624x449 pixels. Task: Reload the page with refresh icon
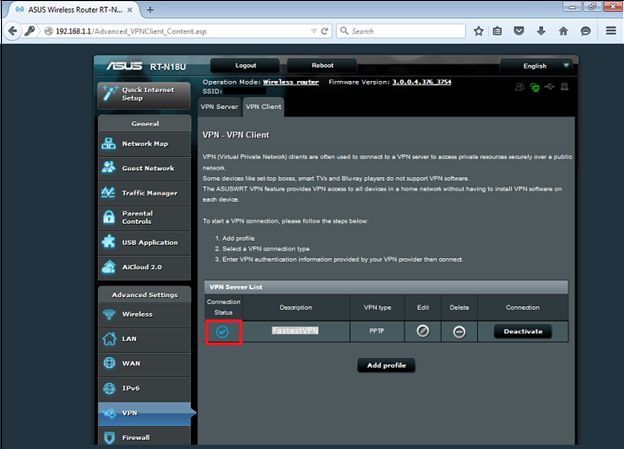325,31
